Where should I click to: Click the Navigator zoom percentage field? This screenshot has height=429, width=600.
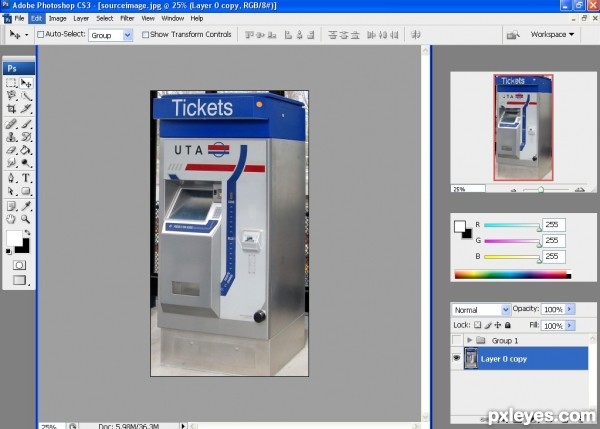[468, 189]
